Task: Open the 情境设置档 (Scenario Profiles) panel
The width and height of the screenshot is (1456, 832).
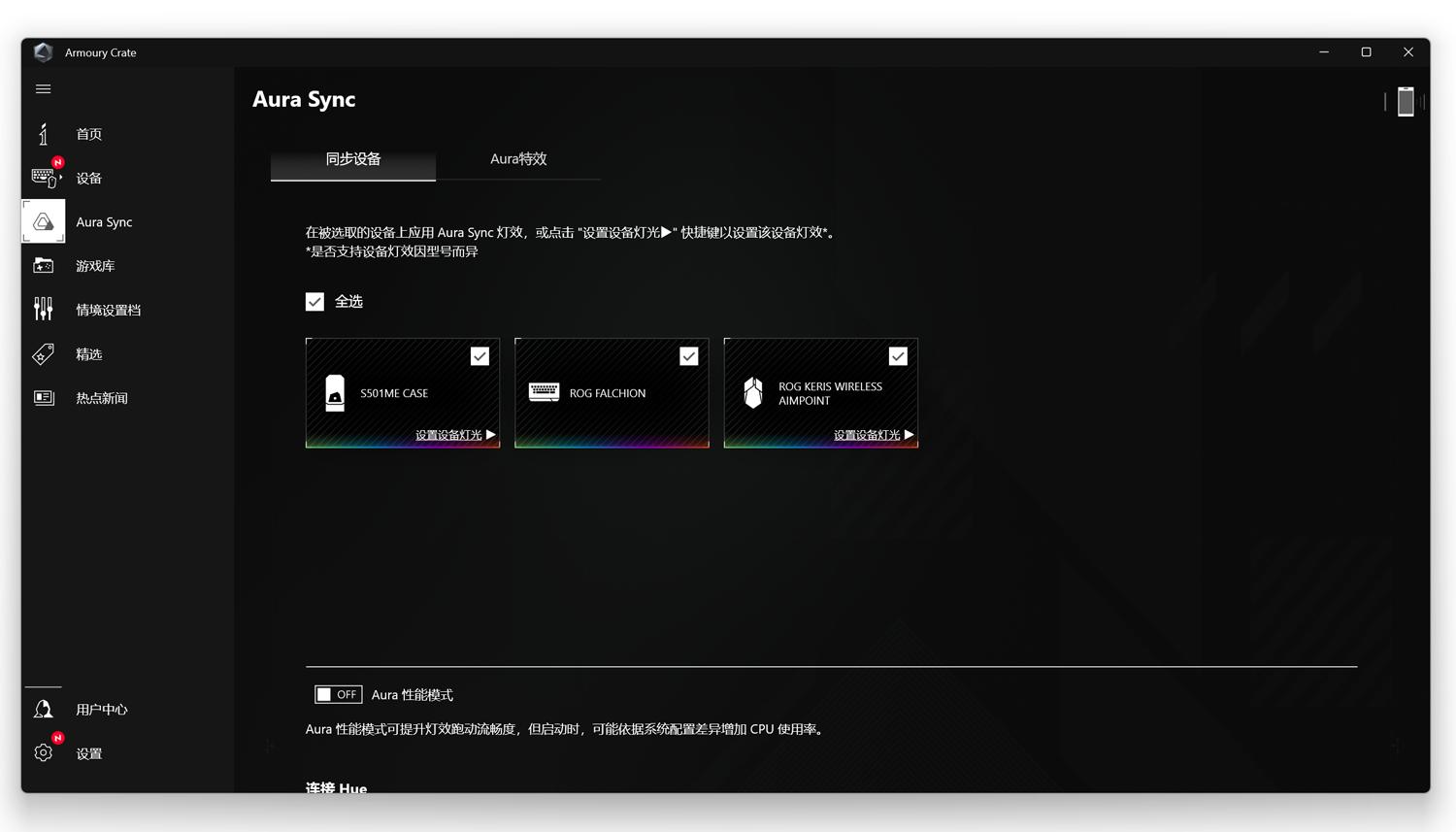Action: tap(110, 309)
